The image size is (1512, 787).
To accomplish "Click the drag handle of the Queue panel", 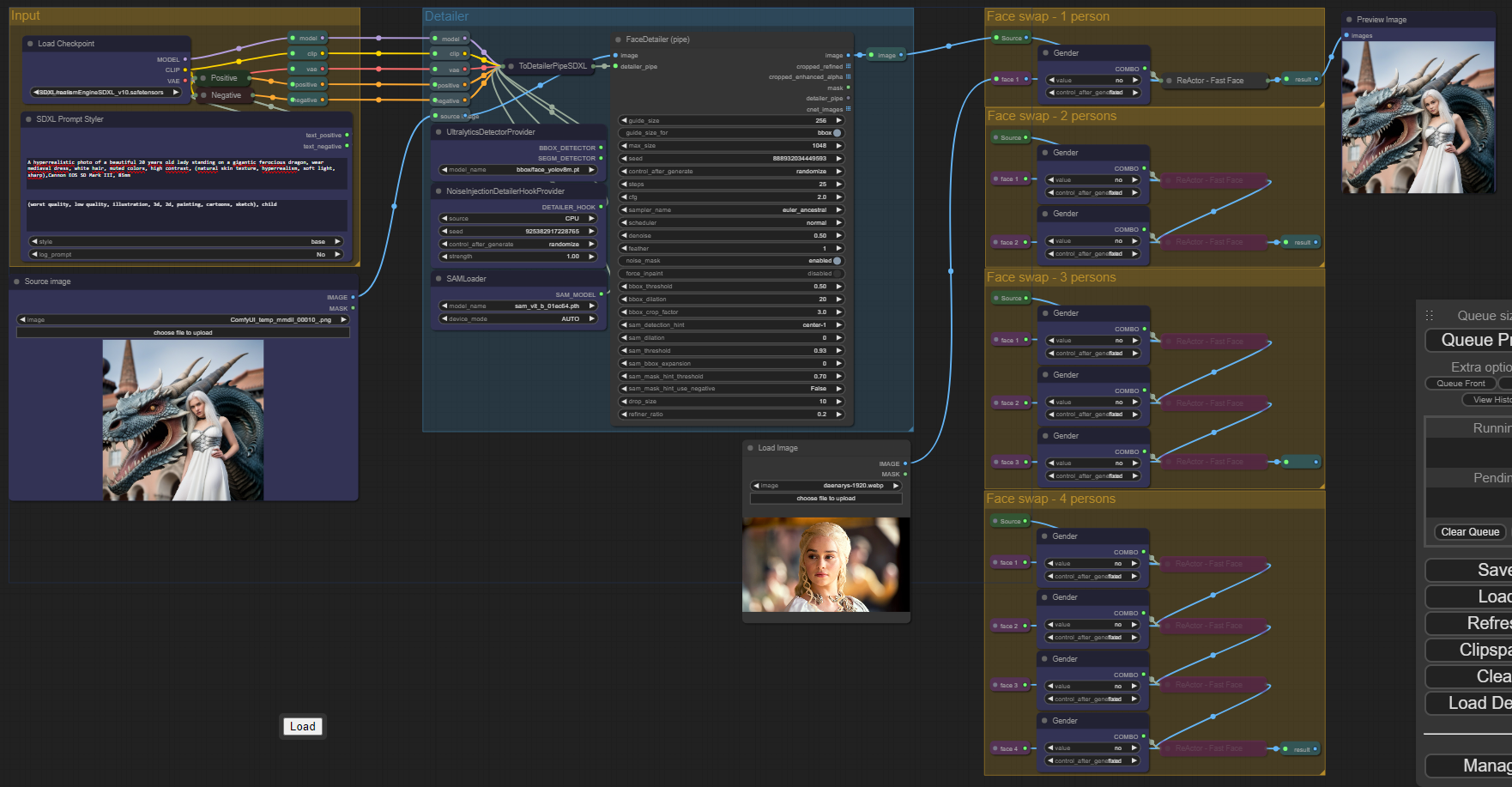I will [x=1430, y=315].
